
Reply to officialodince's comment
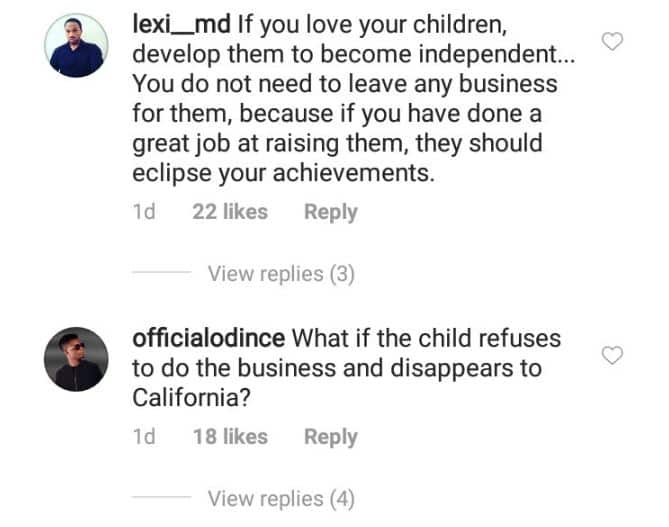(330, 437)
